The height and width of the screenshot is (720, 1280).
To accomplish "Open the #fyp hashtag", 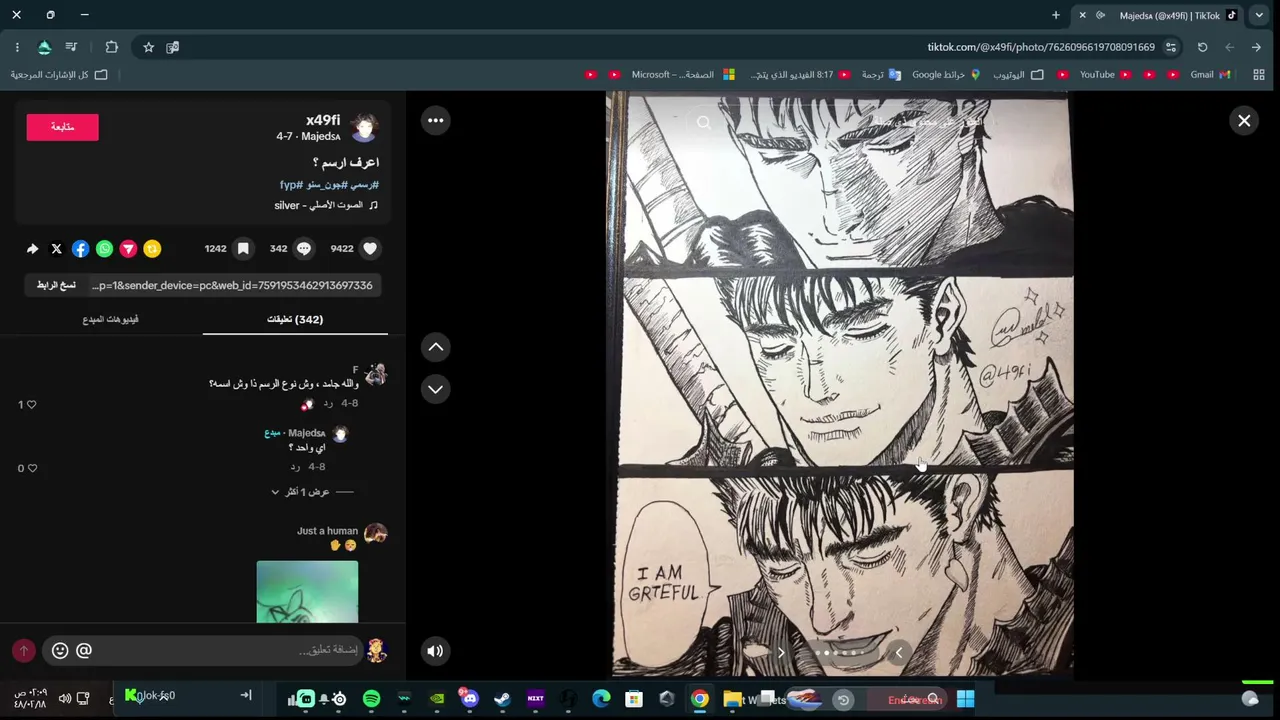I will point(291,185).
